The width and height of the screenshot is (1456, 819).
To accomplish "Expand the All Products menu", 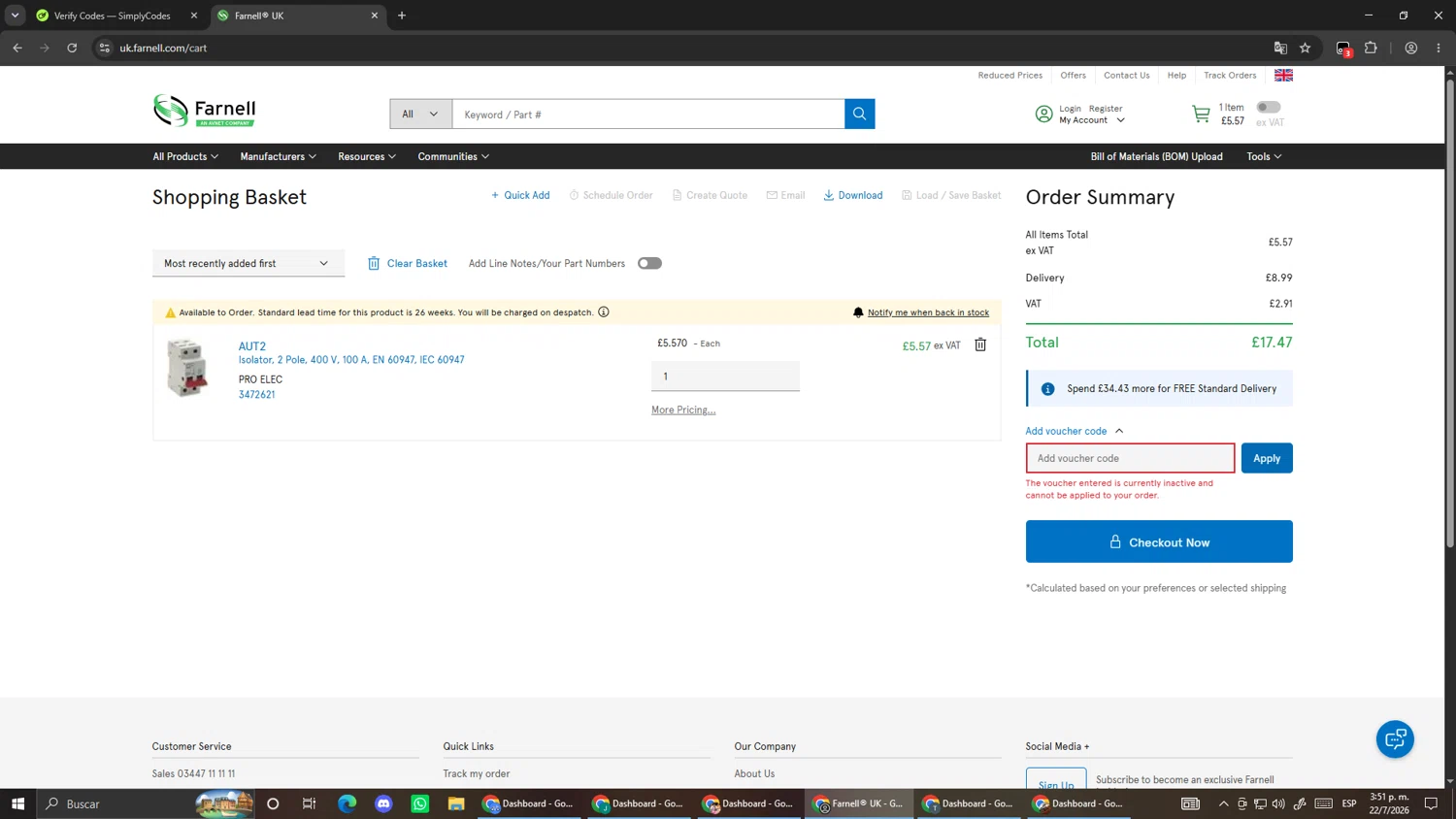I will (x=185, y=156).
